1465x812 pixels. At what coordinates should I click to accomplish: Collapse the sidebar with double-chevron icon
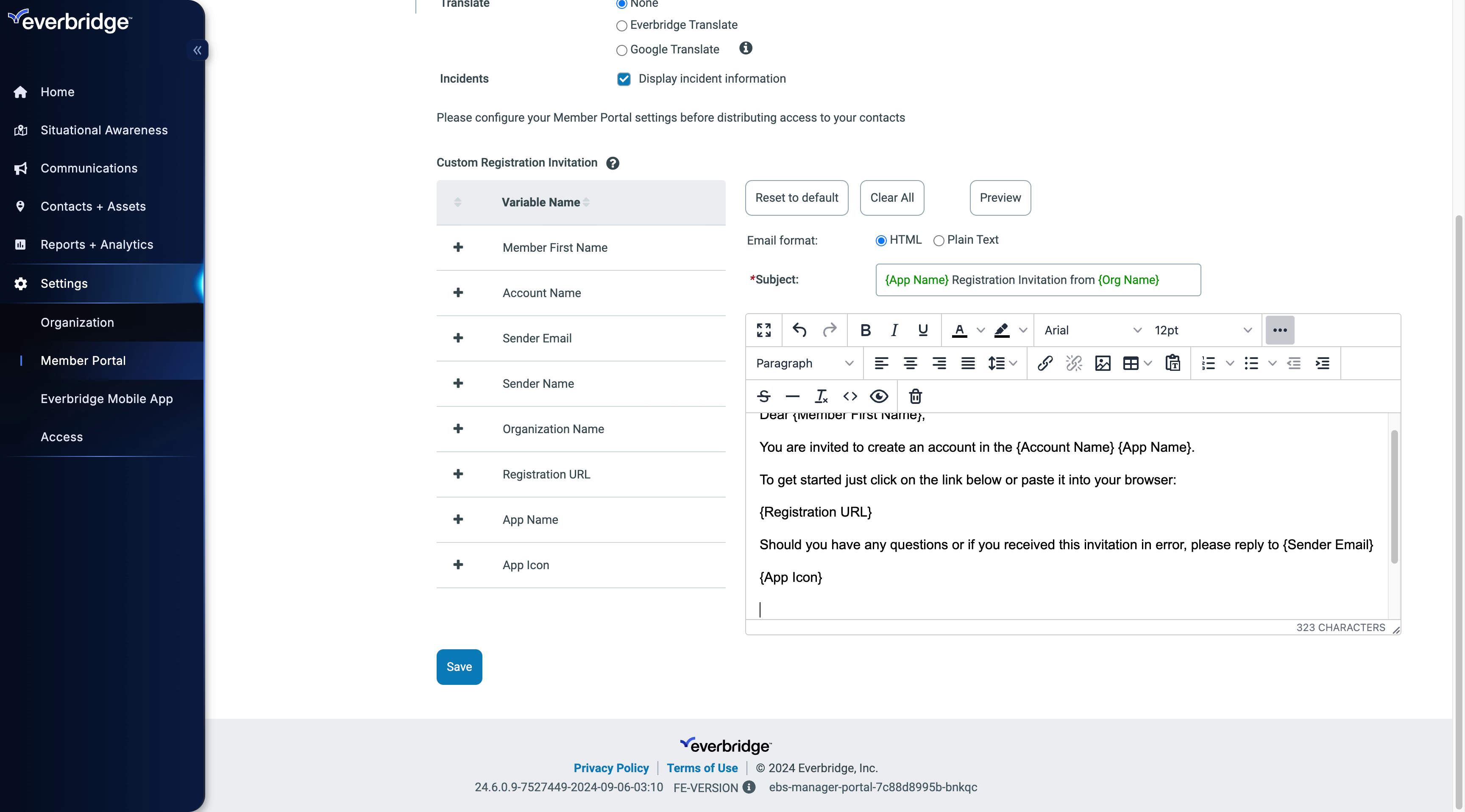point(197,50)
